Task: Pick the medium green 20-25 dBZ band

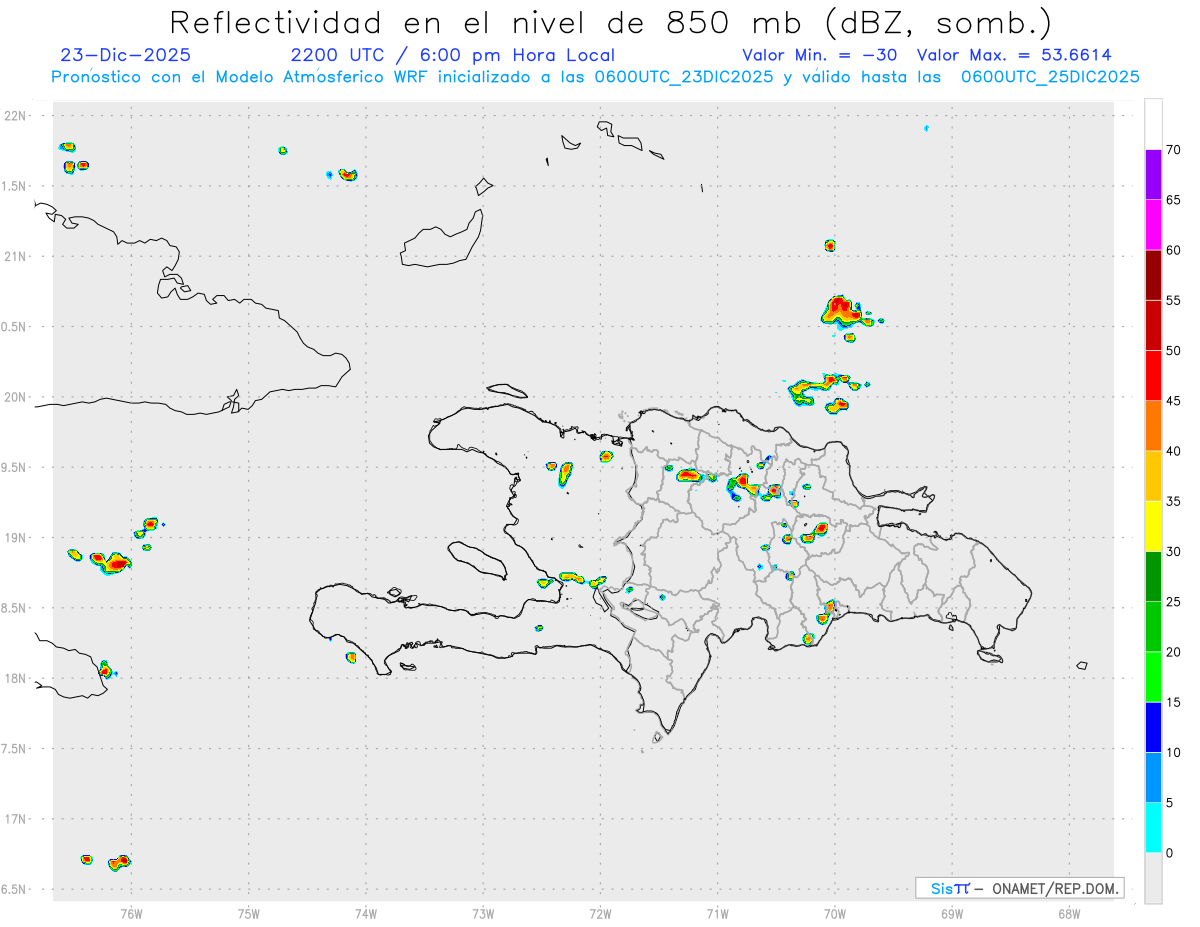Action: 1153,627
